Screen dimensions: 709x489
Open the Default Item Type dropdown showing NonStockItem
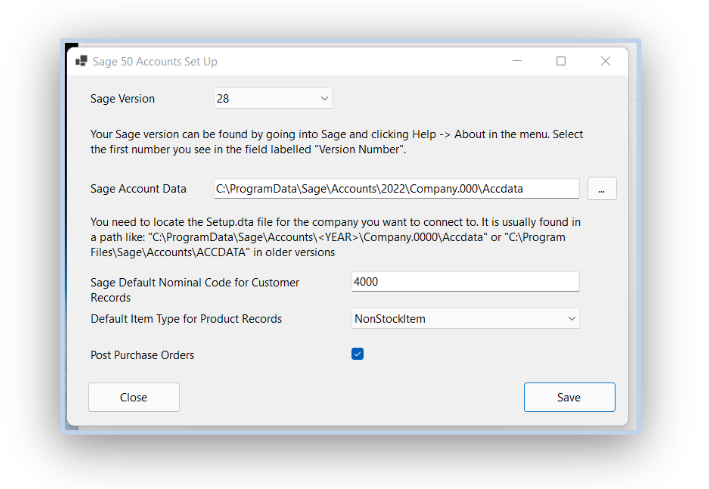465,319
